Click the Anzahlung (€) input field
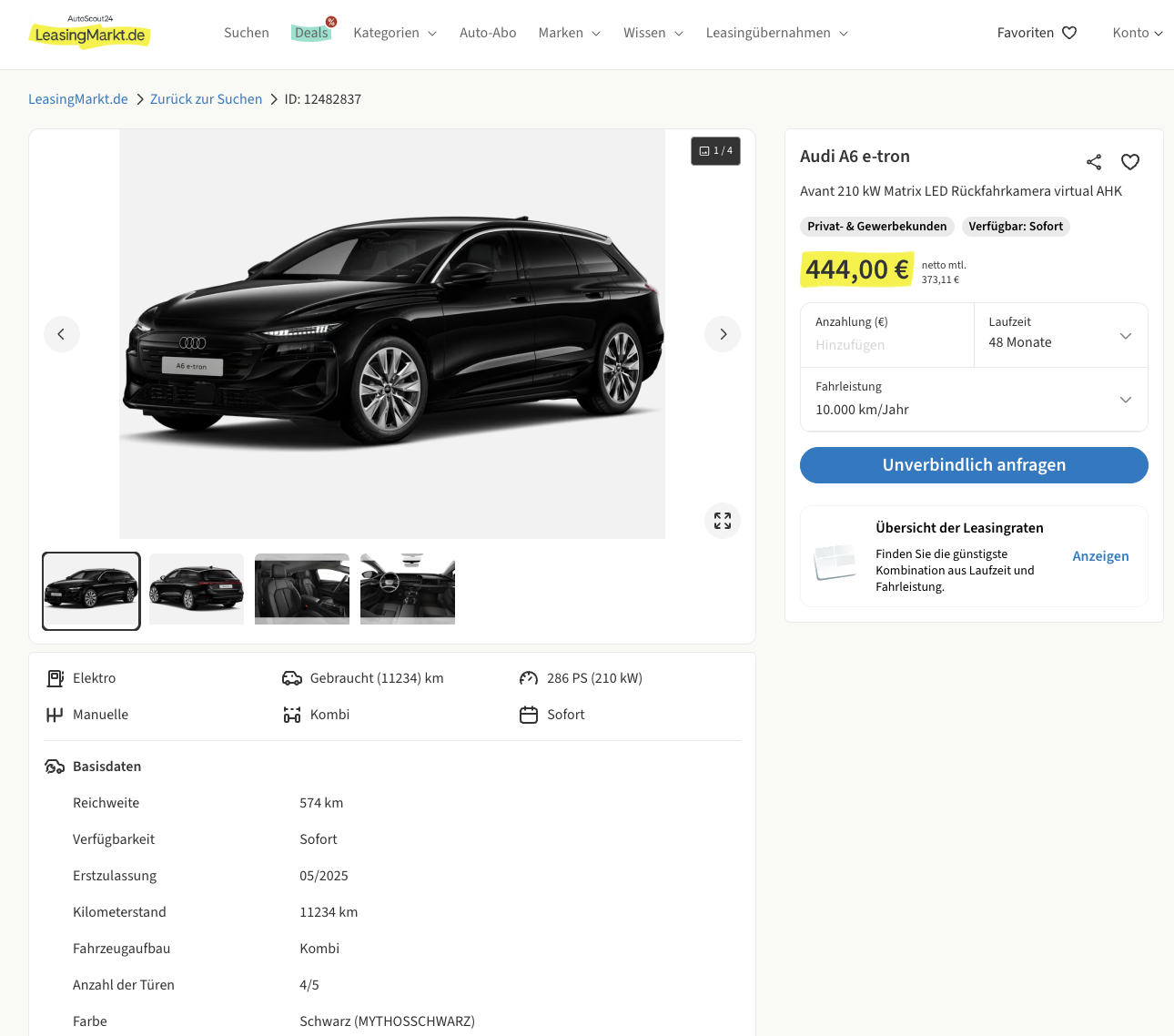This screenshot has height=1036, width=1174. 886,345
